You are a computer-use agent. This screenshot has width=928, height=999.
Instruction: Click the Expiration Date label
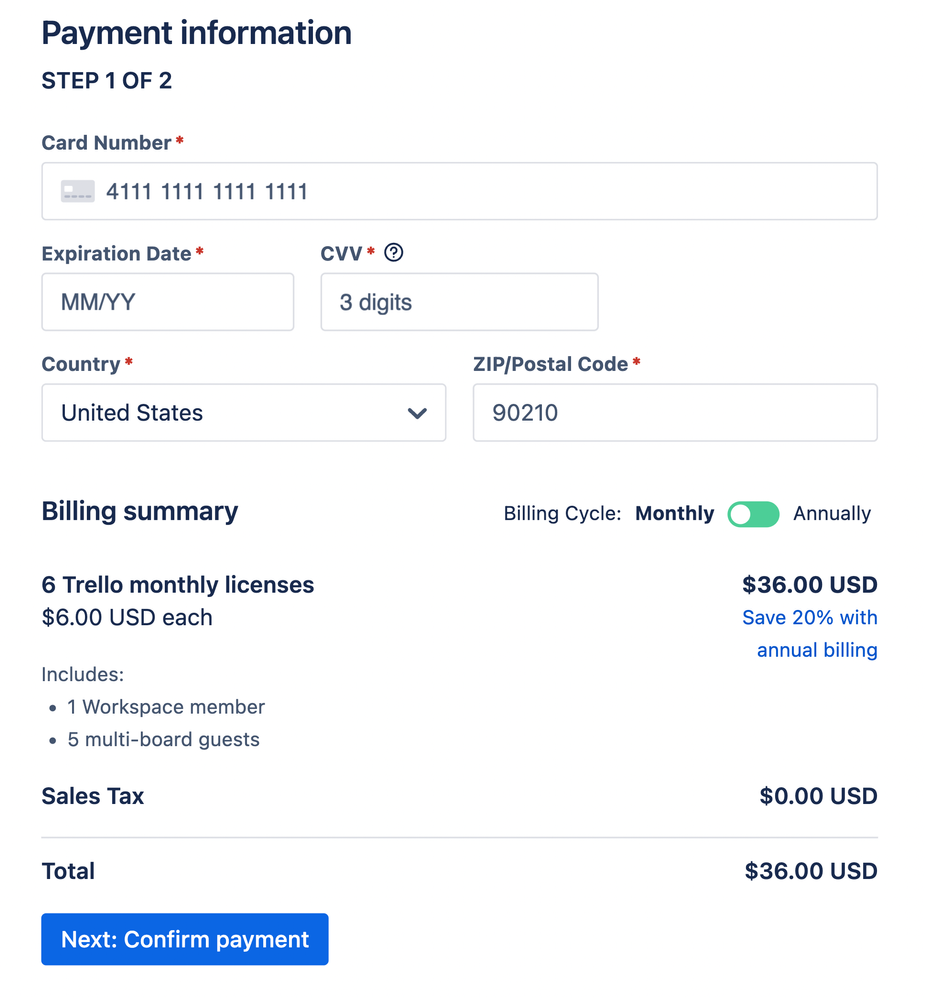pos(116,254)
